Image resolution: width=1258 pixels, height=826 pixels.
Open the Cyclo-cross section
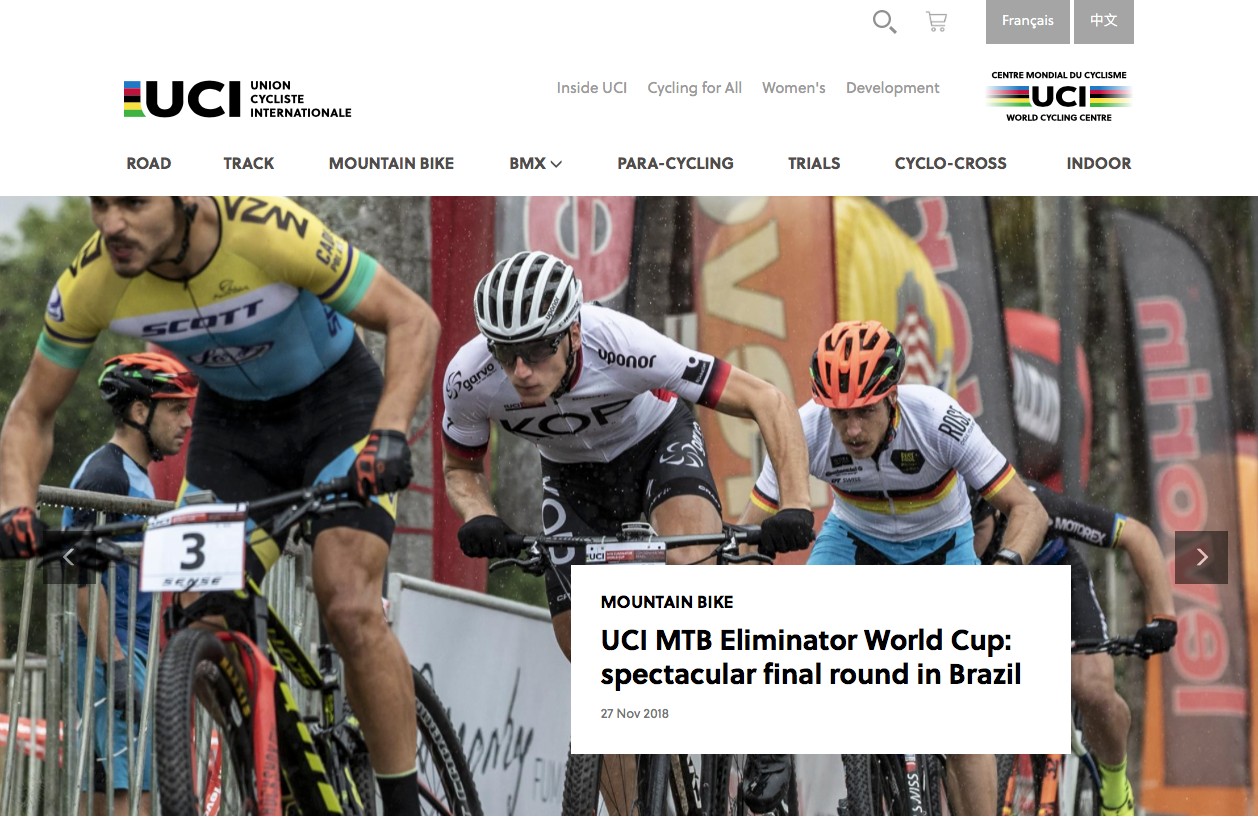tap(951, 163)
